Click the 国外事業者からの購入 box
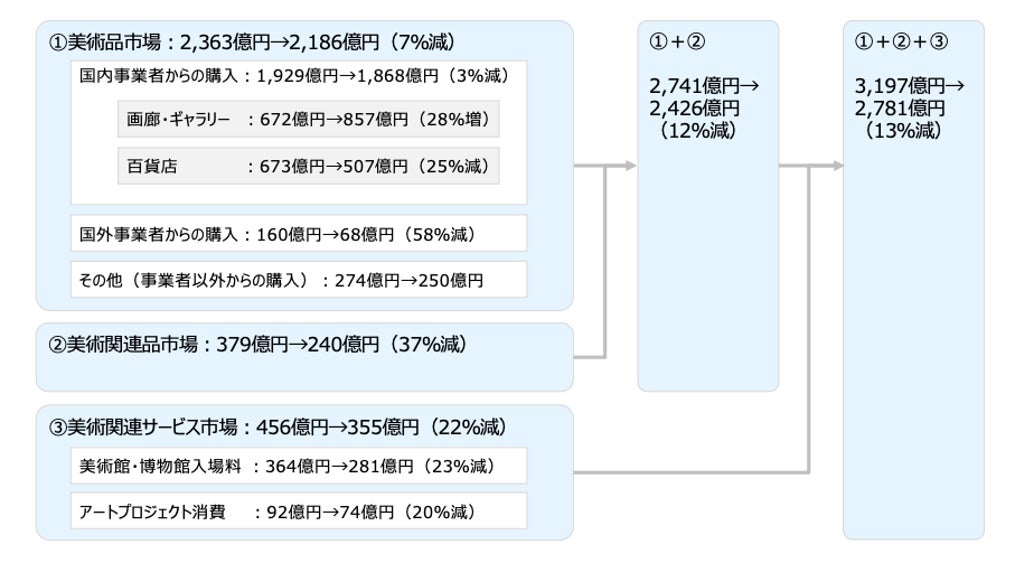The height and width of the screenshot is (564, 1016). coord(298,234)
